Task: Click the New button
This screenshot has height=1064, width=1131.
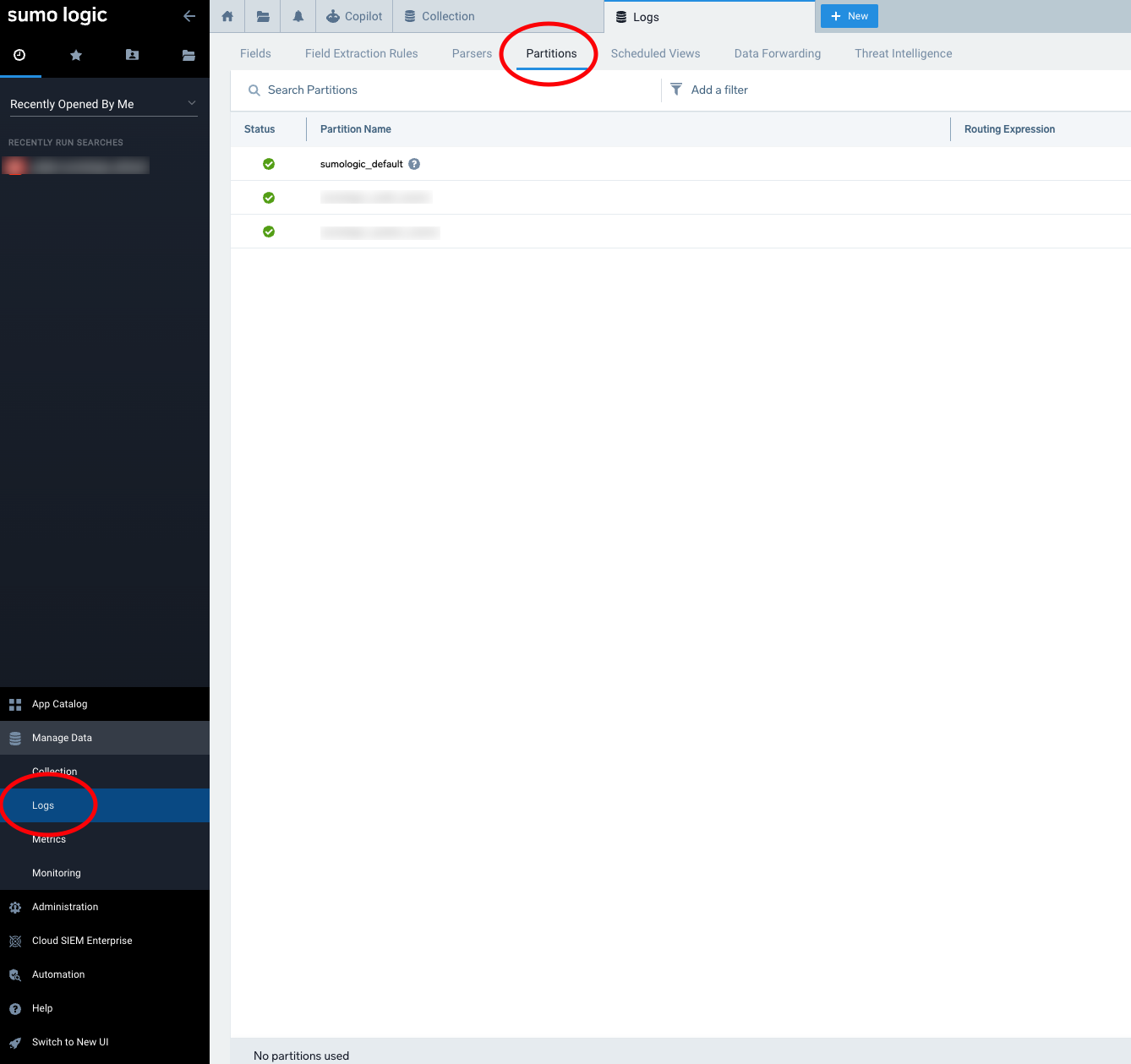Action: click(850, 16)
